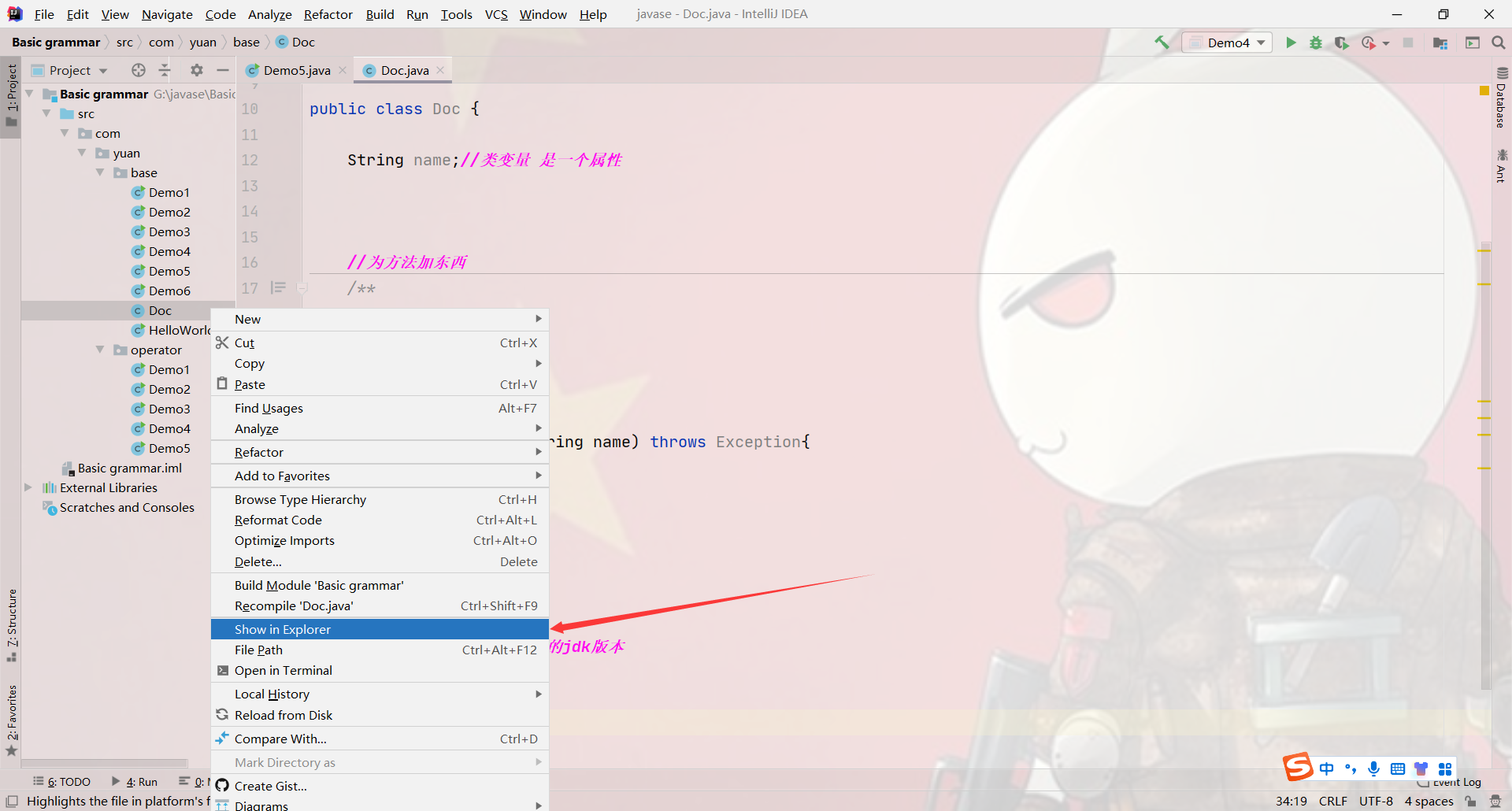The width and height of the screenshot is (1512, 811).
Task: Collapse the base package node
Action: coord(100,172)
